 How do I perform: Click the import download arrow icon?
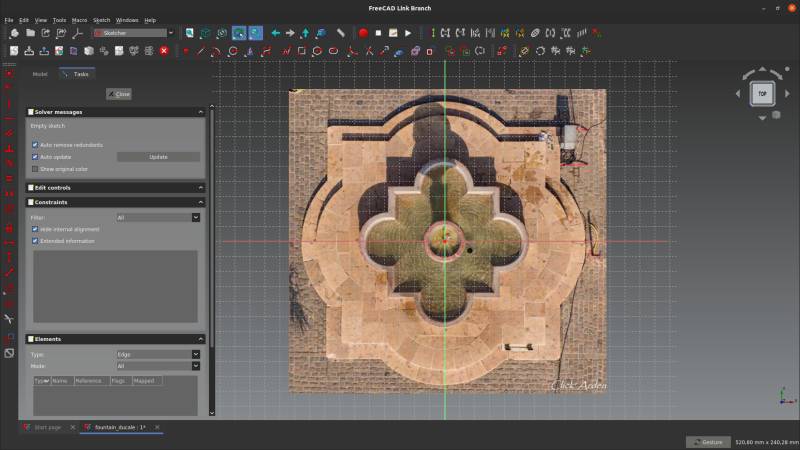29,51
